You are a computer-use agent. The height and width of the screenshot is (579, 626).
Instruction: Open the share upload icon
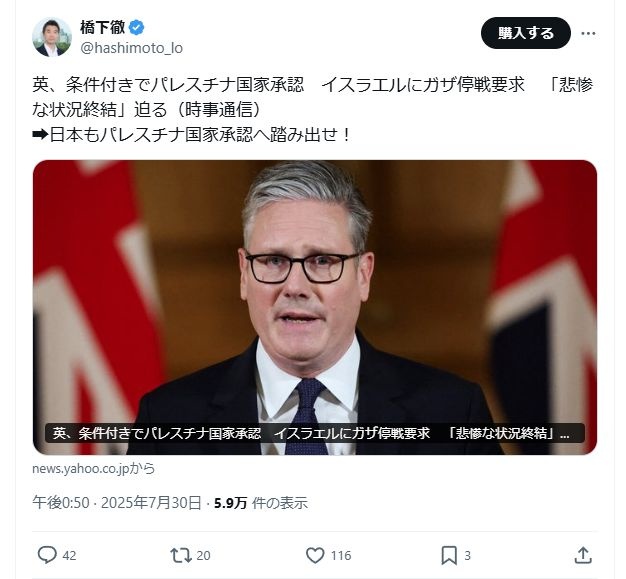(583, 555)
